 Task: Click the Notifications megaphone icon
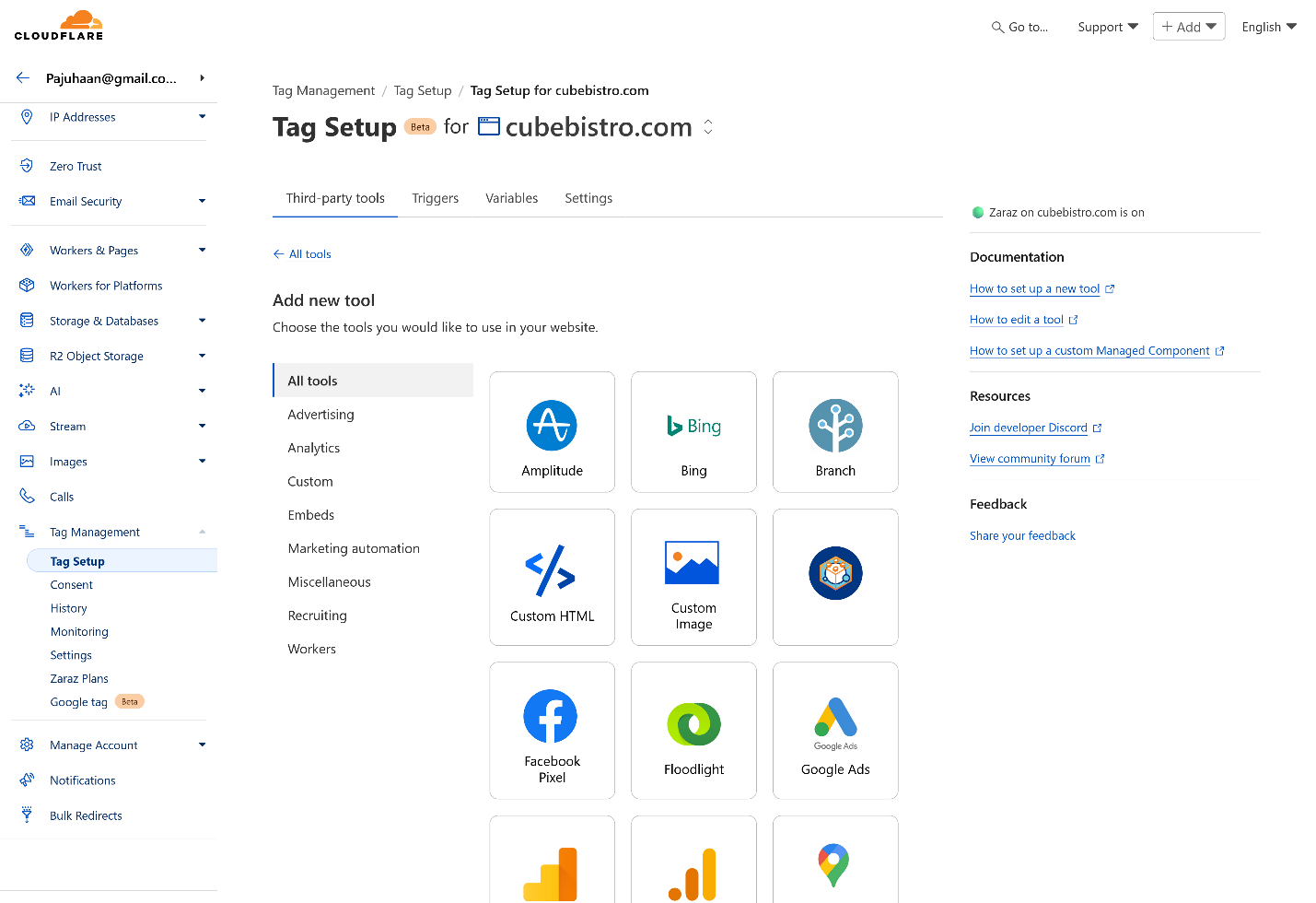pyautogui.click(x=27, y=780)
